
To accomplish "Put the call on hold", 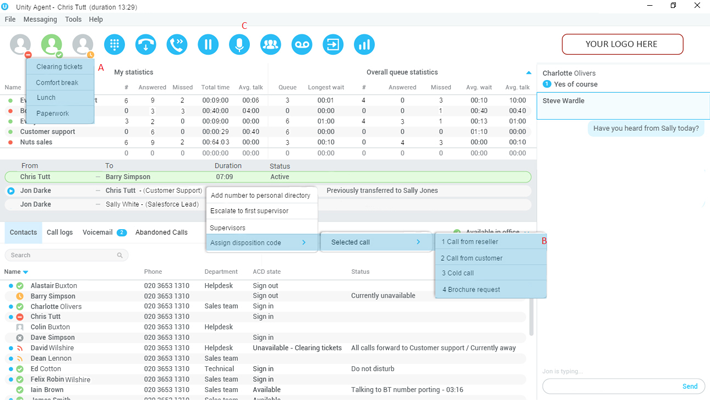I will [x=208, y=44].
